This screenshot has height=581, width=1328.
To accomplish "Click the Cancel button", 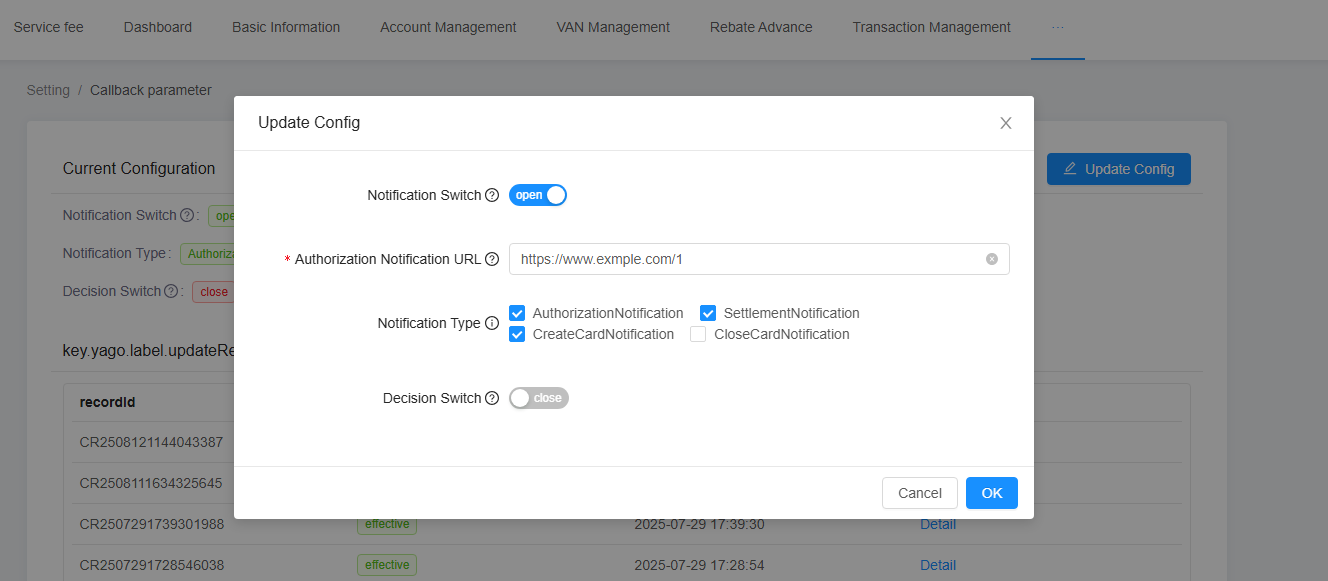I will 919,493.
